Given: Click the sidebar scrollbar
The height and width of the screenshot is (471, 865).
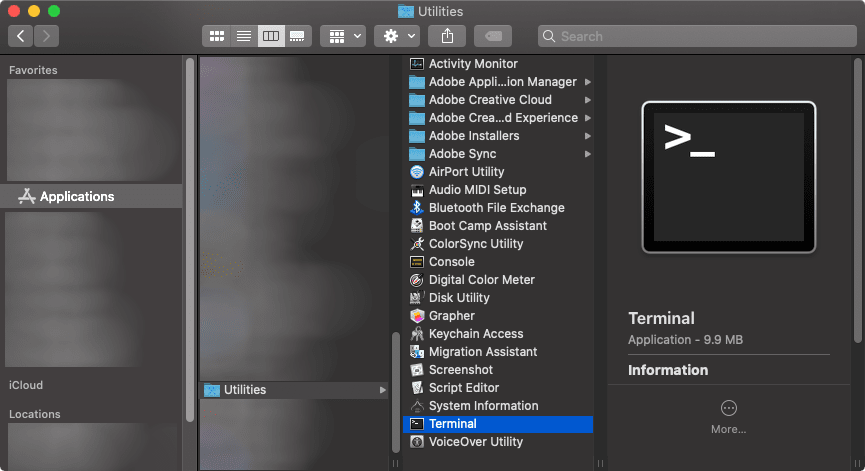Looking at the screenshot, I should pyautogui.click(x=190, y=240).
